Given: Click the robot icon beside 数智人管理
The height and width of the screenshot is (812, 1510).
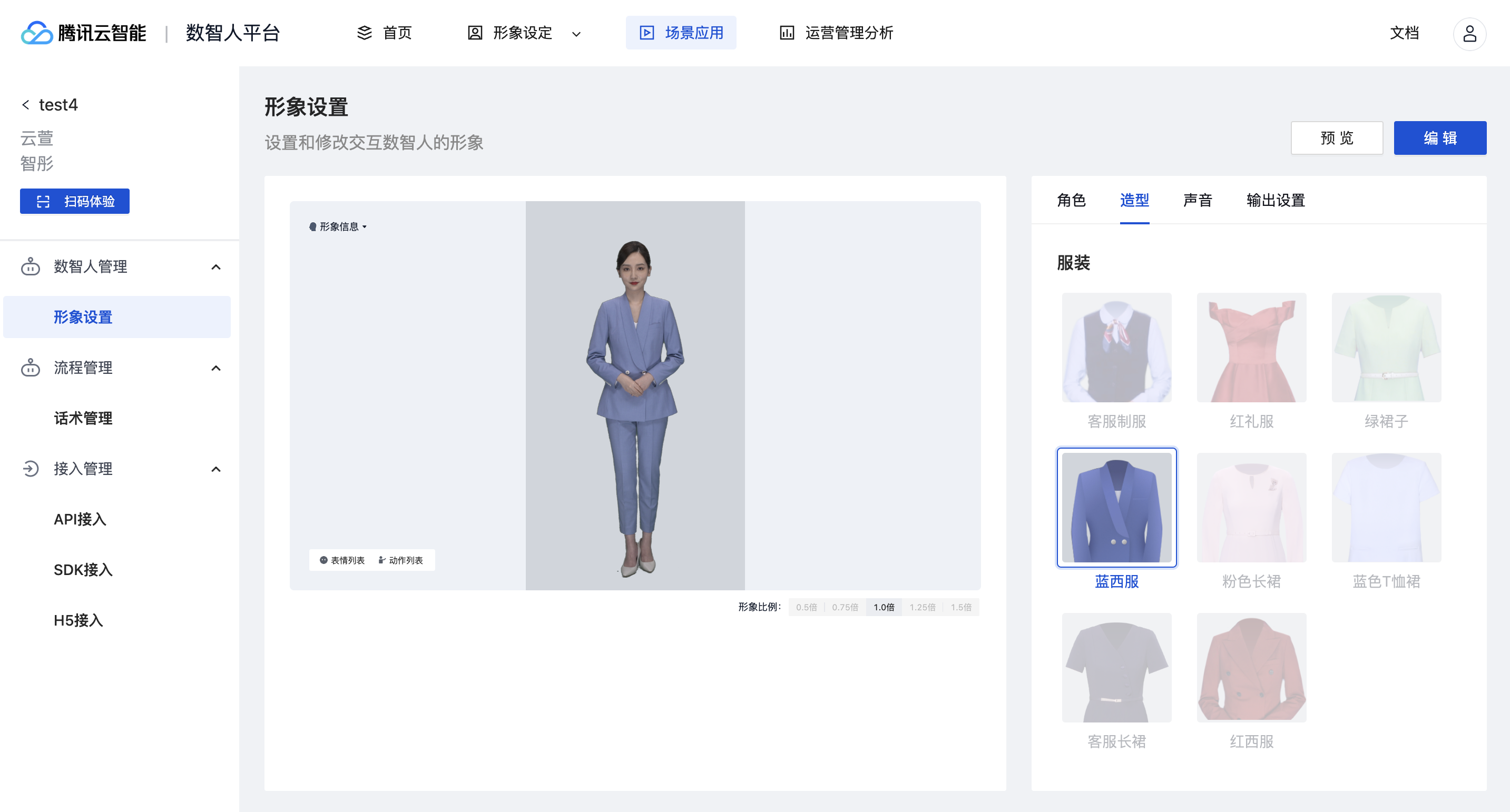Looking at the screenshot, I should tap(31, 266).
